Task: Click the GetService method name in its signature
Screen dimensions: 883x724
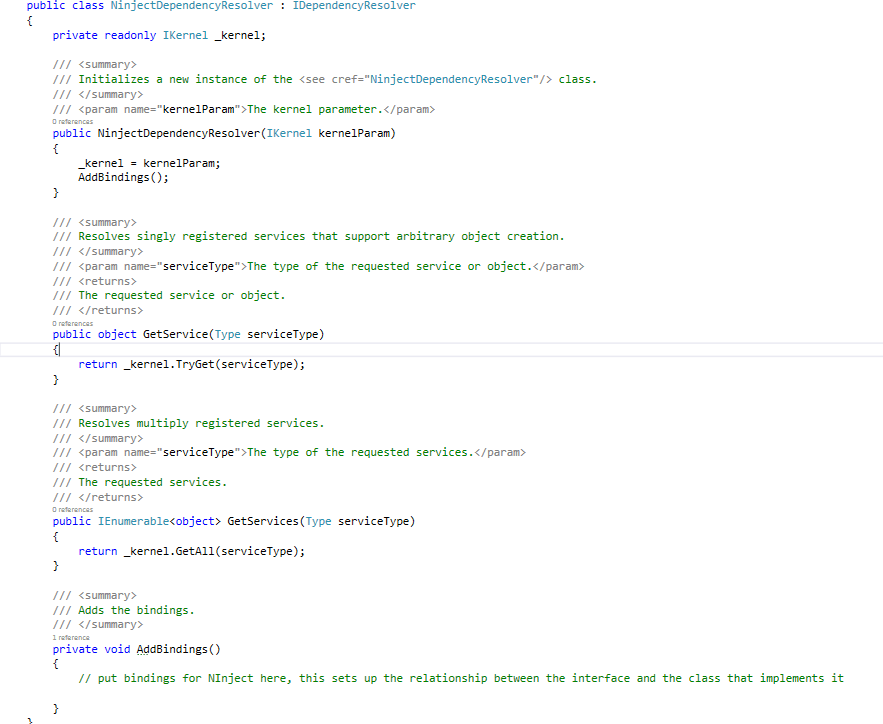Action: (175, 334)
